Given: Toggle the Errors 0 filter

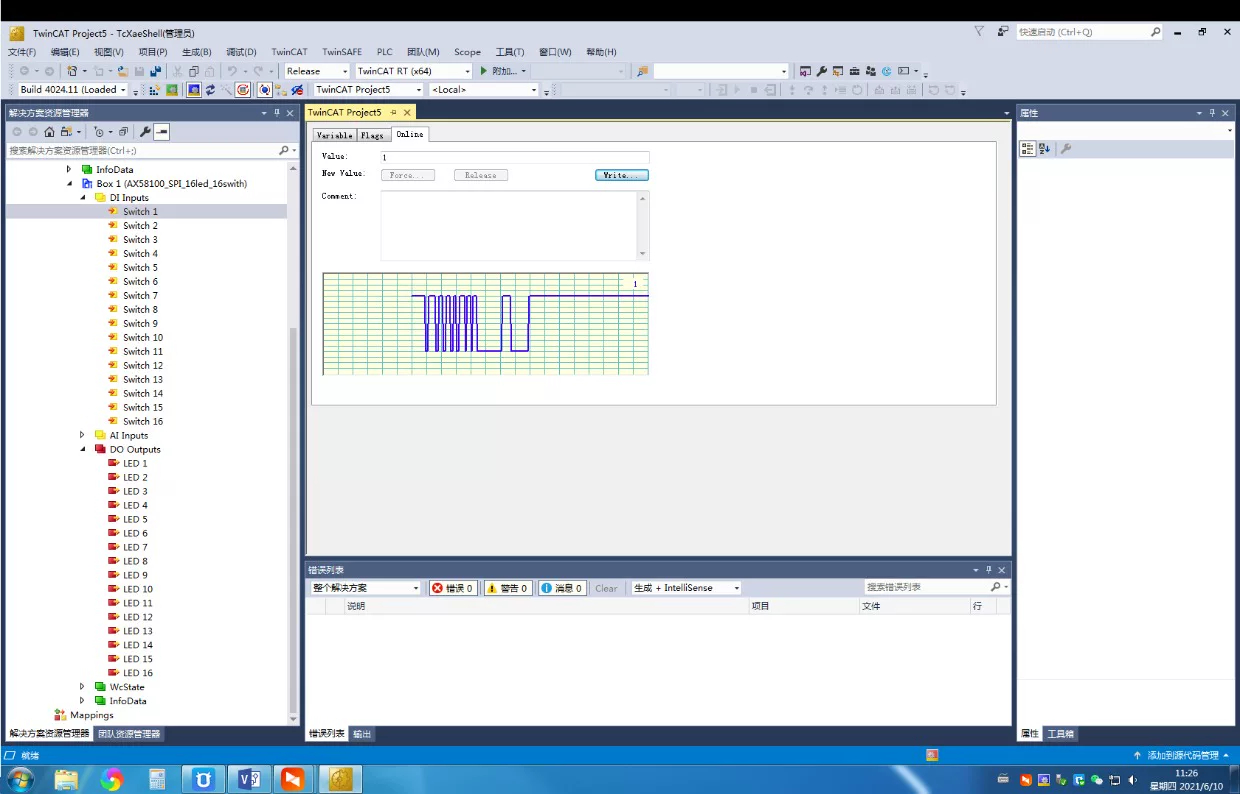Looking at the screenshot, I should click(453, 588).
